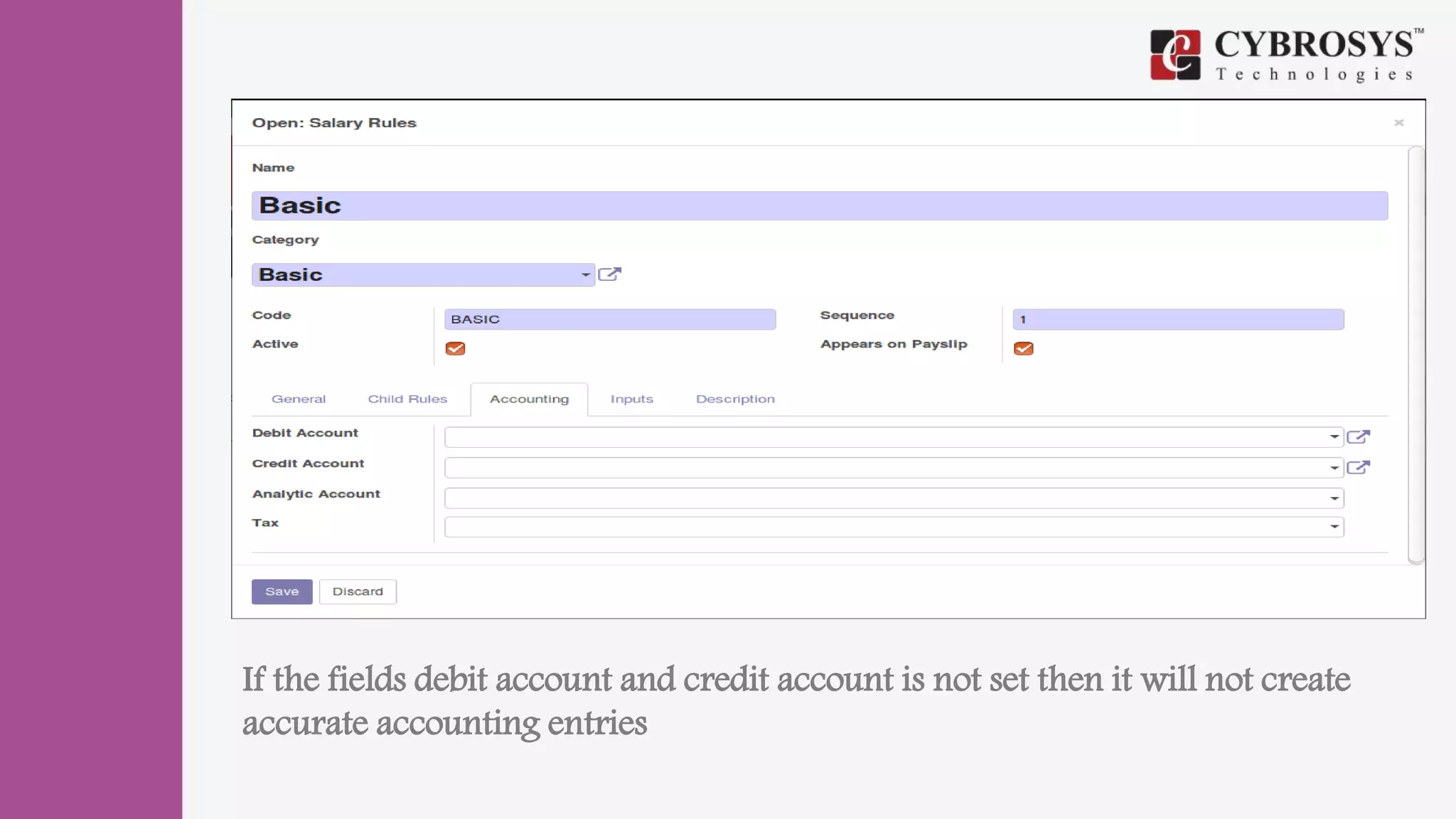Open the Tax dropdown

[x=1334, y=527]
